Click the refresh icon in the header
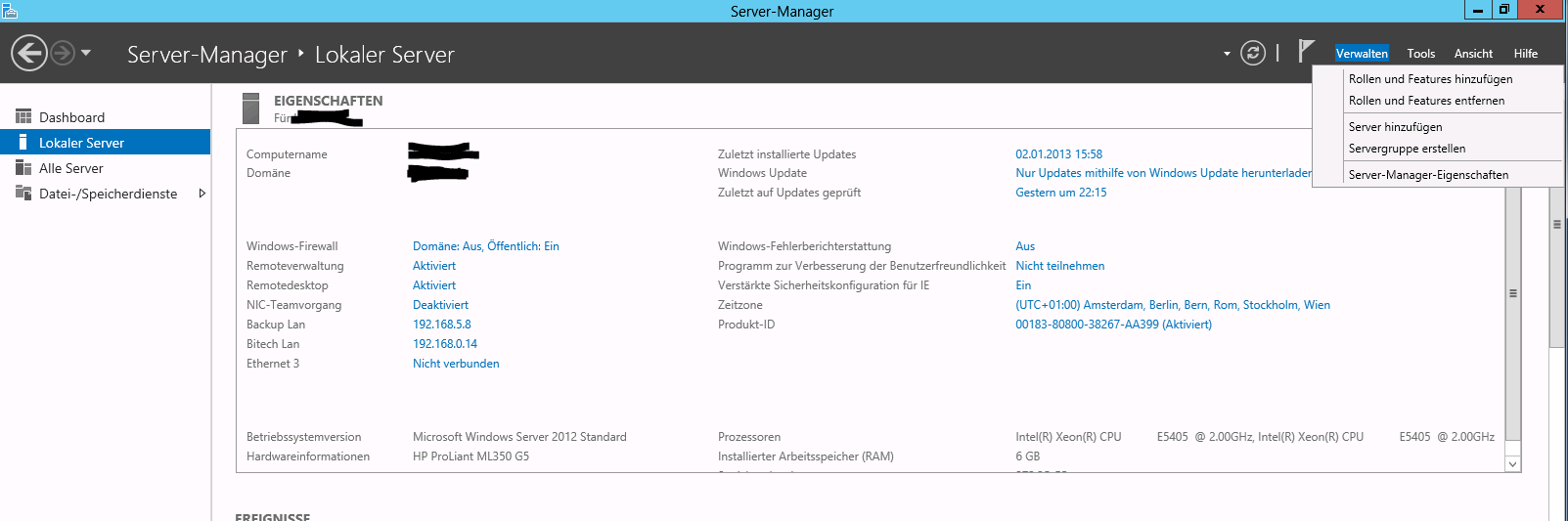This screenshot has height=521, width=1568. [1253, 53]
